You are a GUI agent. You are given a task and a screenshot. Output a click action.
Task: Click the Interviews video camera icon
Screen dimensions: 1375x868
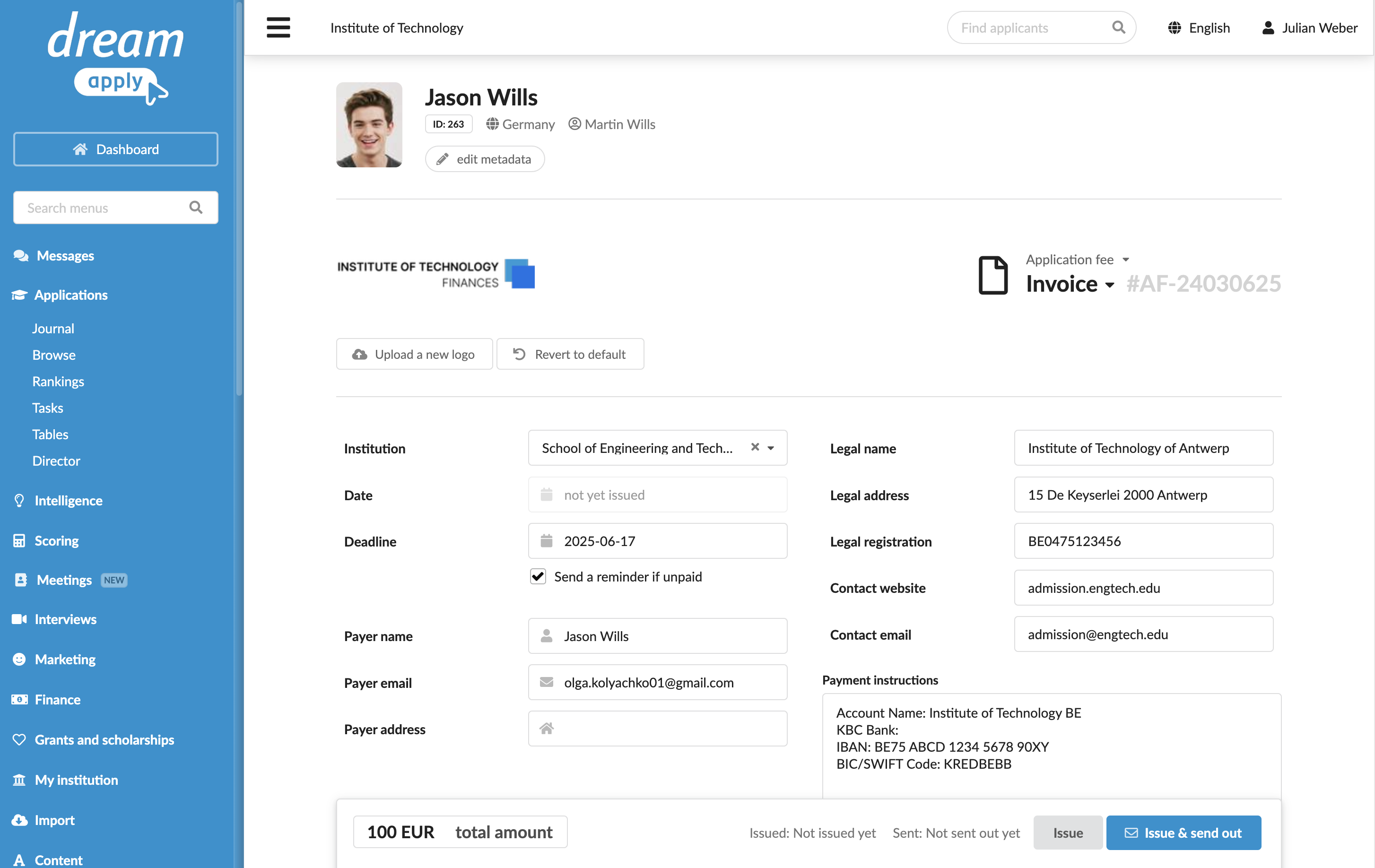(x=19, y=619)
